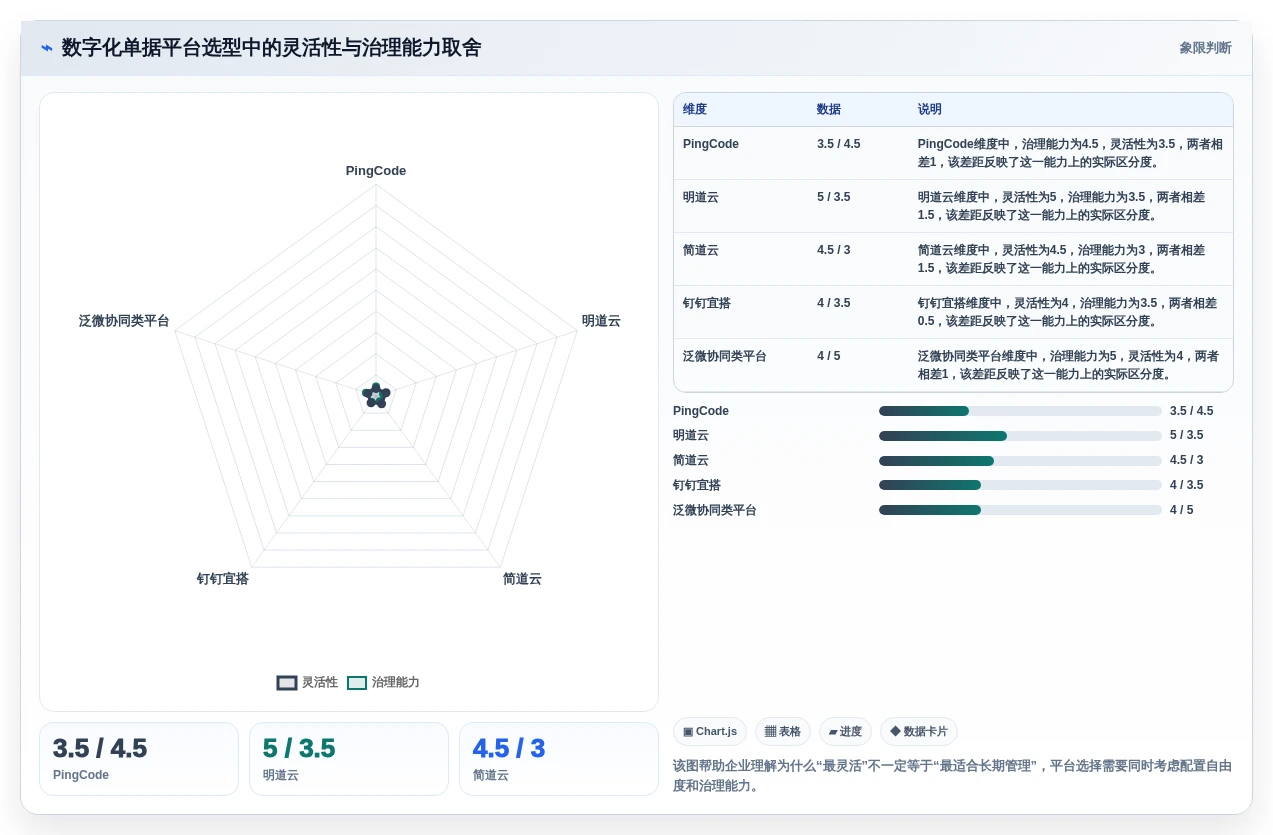This screenshot has width=1273, height=835.
Task: Toggle the 治理能力 legend swatch
Action: 357,683
